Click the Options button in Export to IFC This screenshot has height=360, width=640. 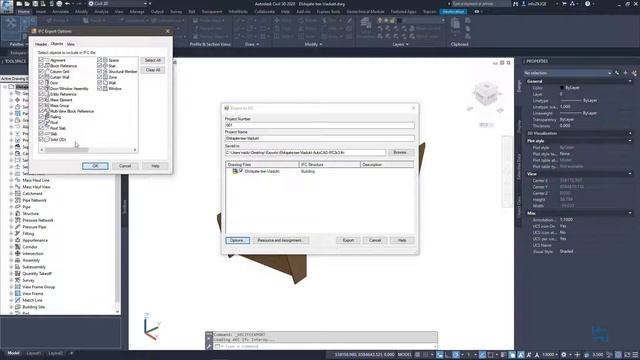(x=237, y=240)
